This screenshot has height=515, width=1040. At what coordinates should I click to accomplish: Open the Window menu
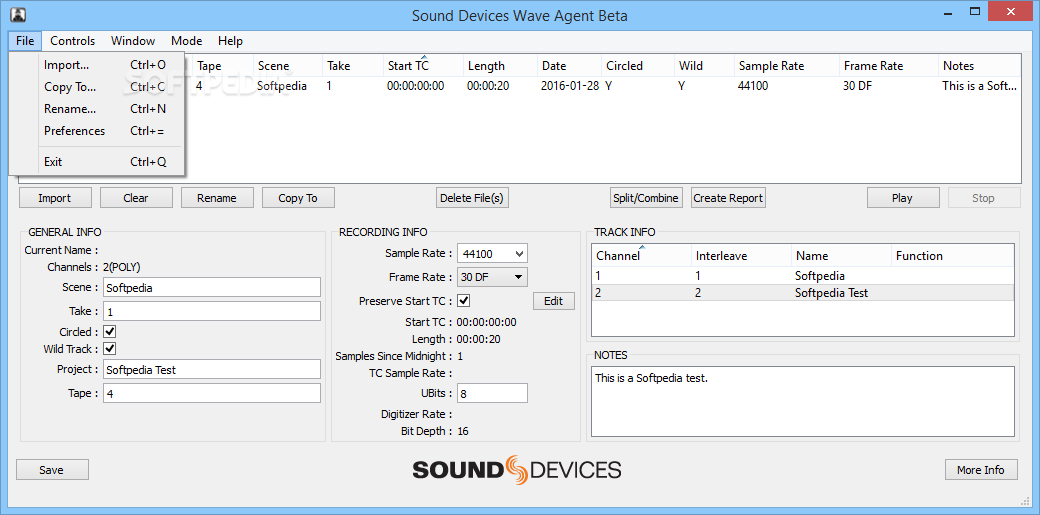point(133,41)
